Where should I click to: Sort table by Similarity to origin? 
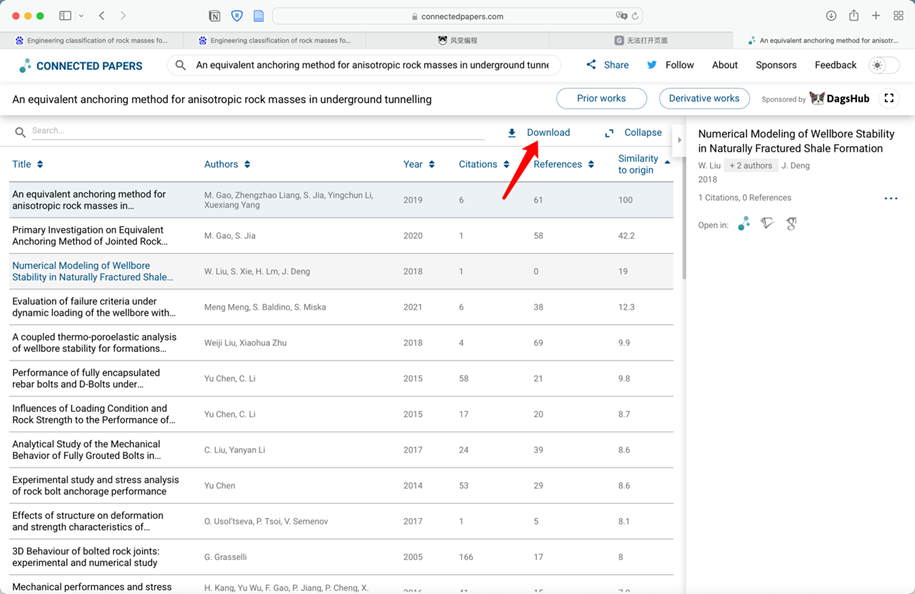click(643, 164)
